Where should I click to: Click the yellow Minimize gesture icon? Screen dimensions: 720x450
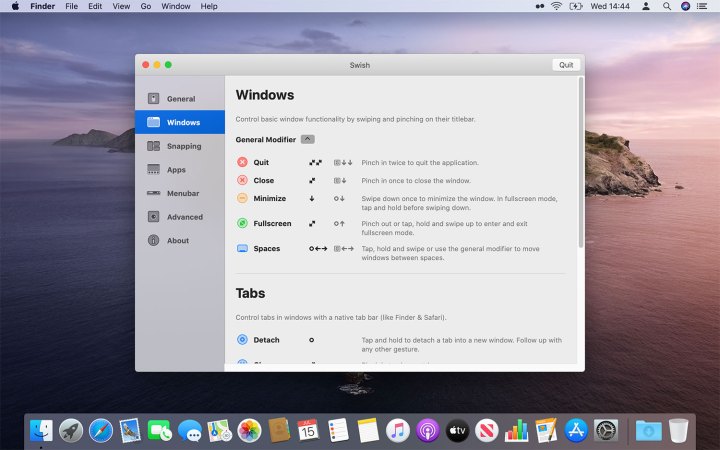[242, 198]
